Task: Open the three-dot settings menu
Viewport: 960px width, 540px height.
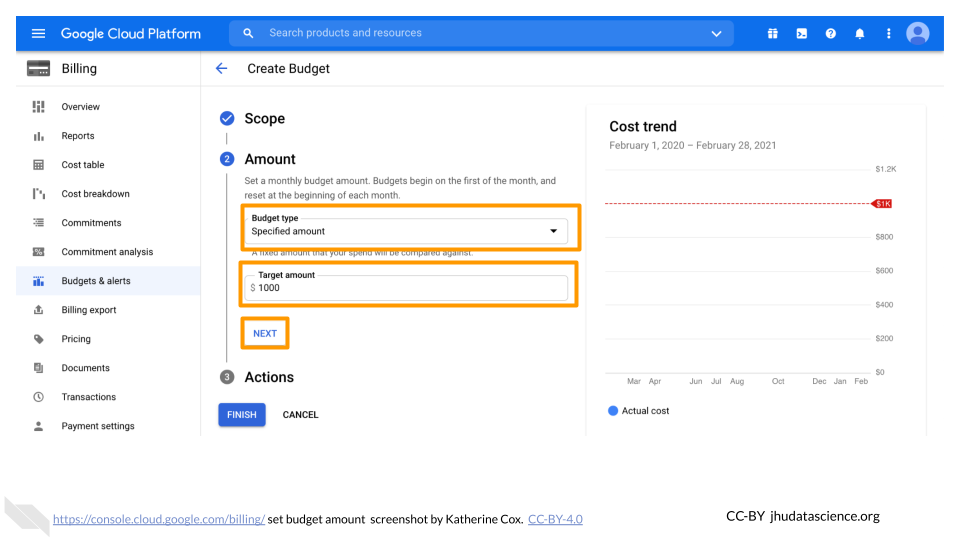Action: pyautogui.click(x=888, y=34)
